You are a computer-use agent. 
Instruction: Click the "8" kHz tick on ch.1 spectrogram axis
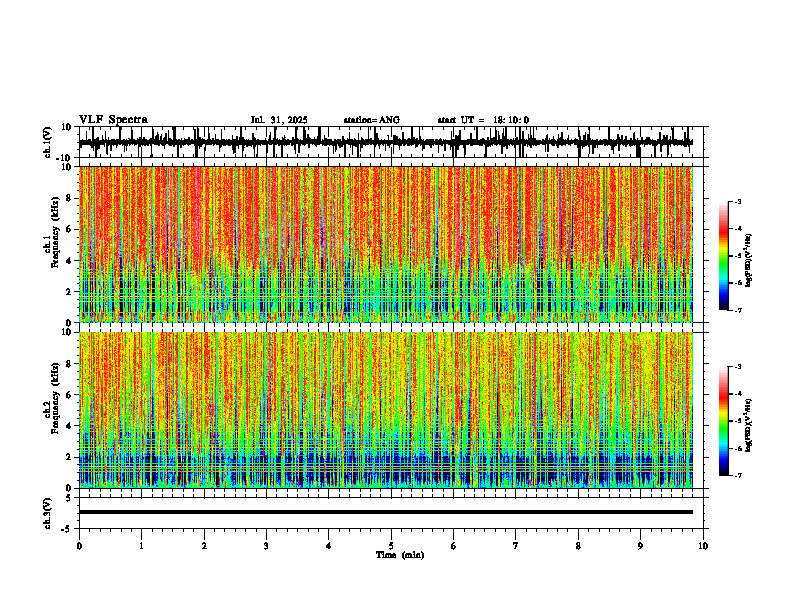pyautogui.click(x=69, y=198)
